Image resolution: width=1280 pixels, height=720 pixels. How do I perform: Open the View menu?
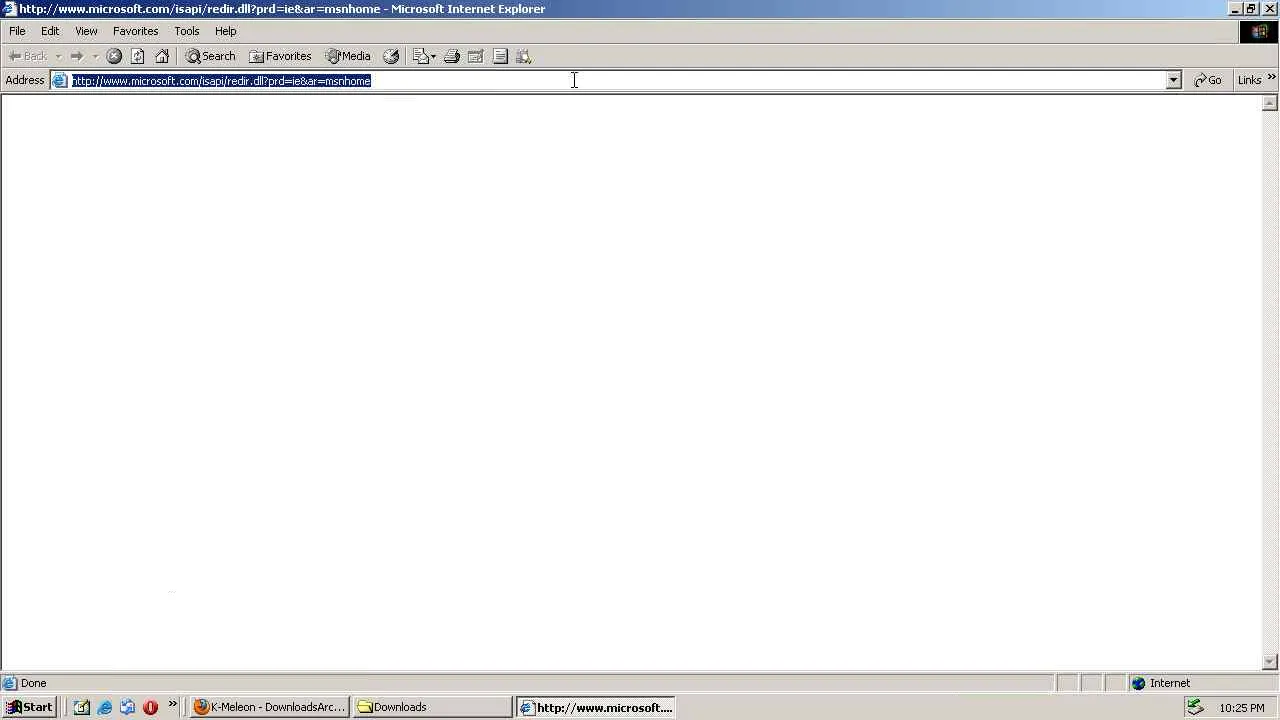[x=86, y=31]
